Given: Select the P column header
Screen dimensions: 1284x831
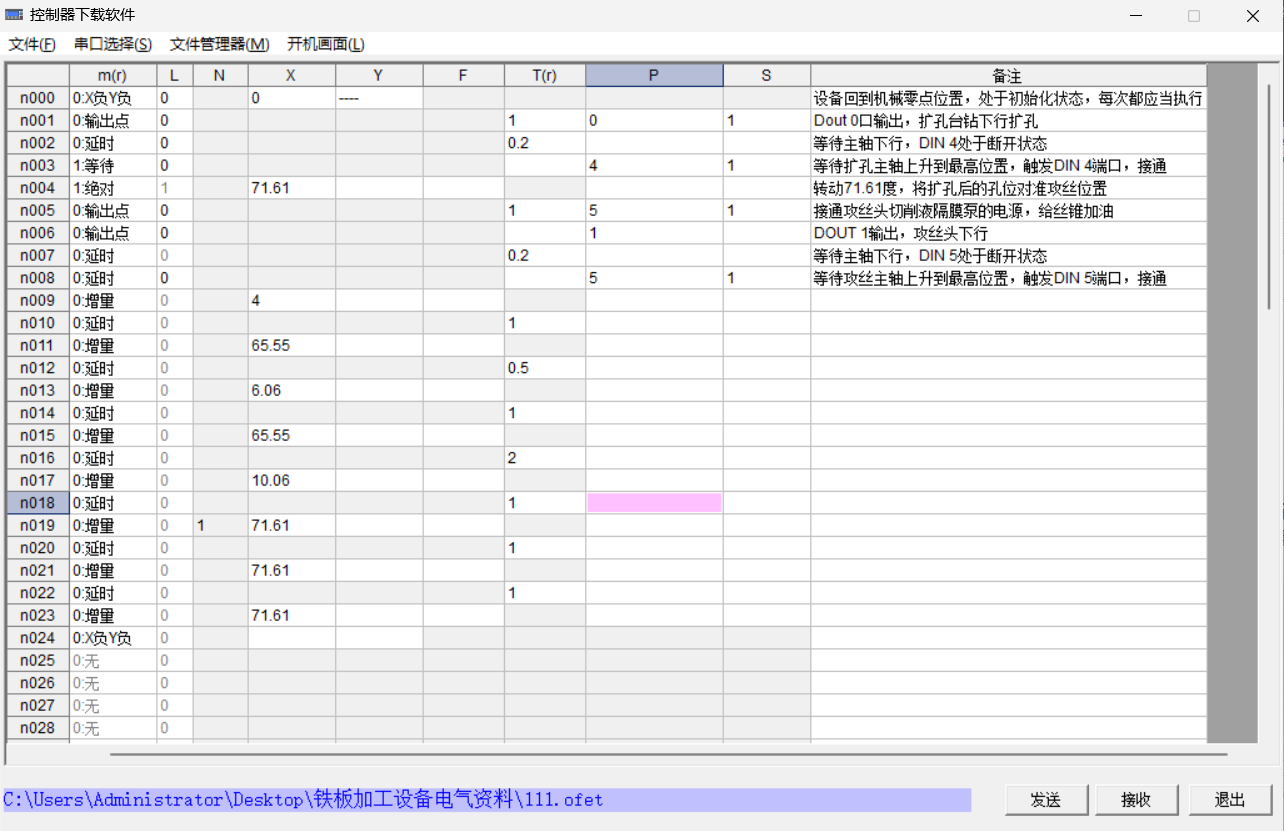Looking at the screenshot, I should (654, 75).
